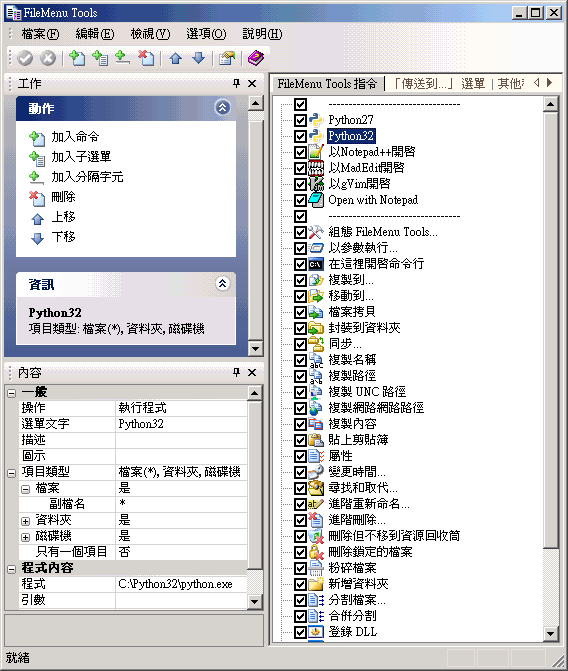
Task: Click the 在這裡開啟命令行 console icon
Action: [316, 264]
